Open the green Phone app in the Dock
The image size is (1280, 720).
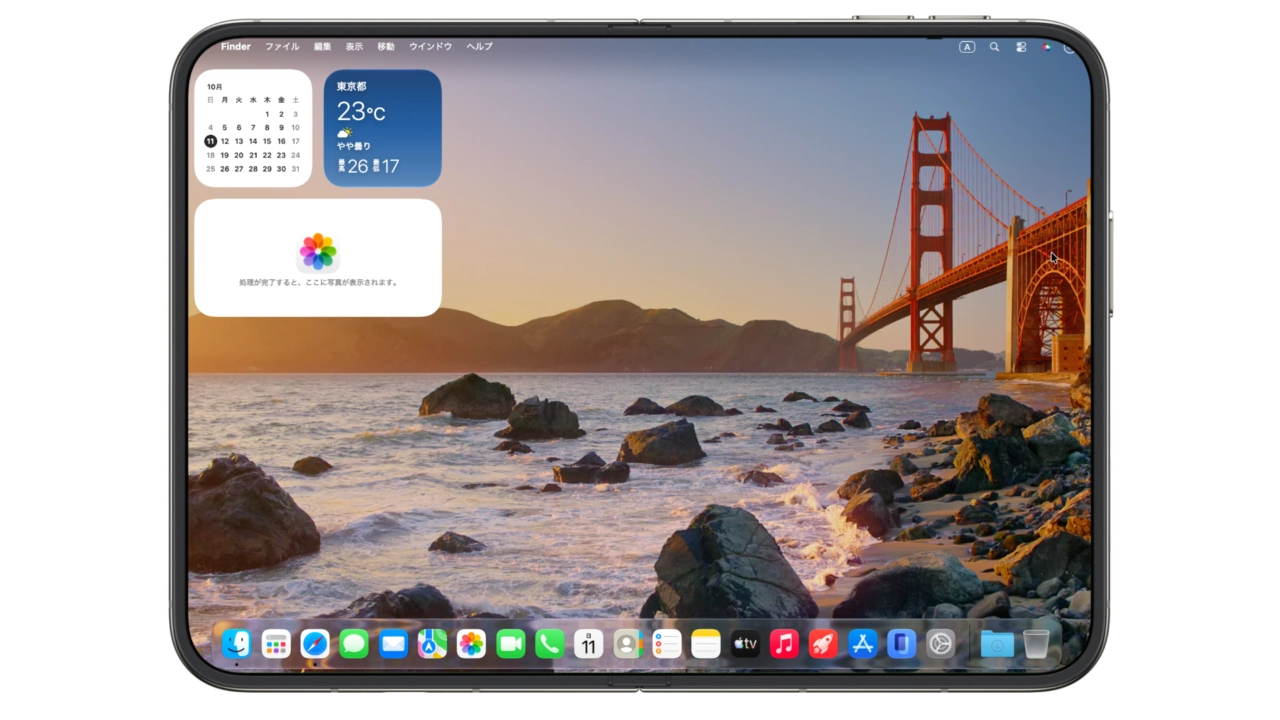[x=550, y=644]
